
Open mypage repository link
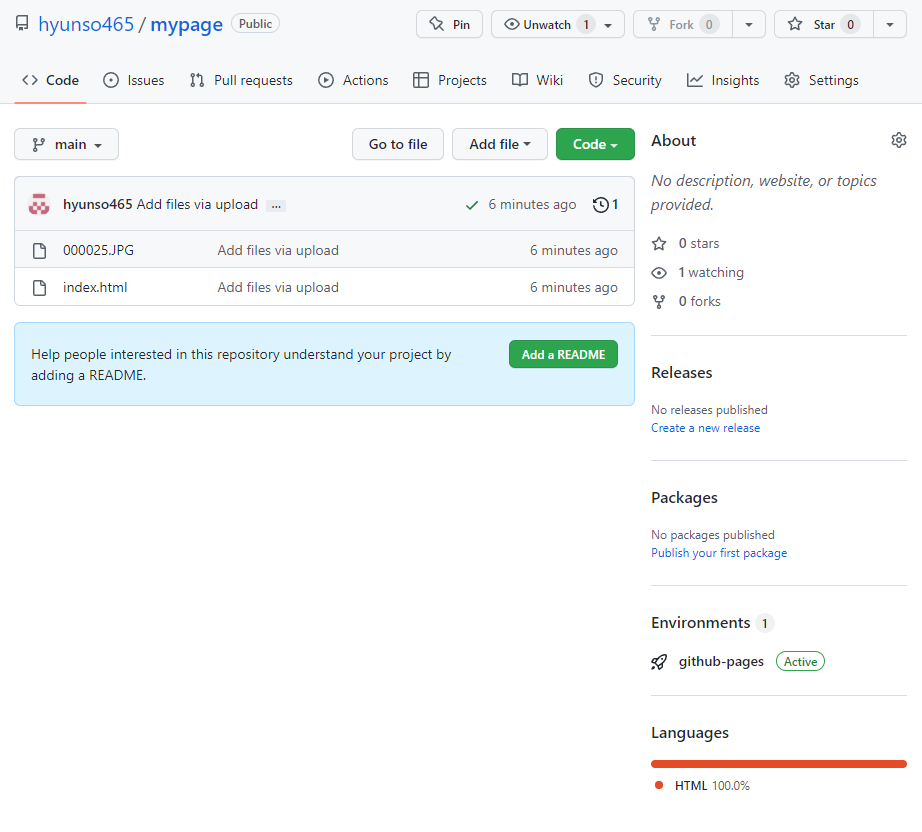(186, 25)
